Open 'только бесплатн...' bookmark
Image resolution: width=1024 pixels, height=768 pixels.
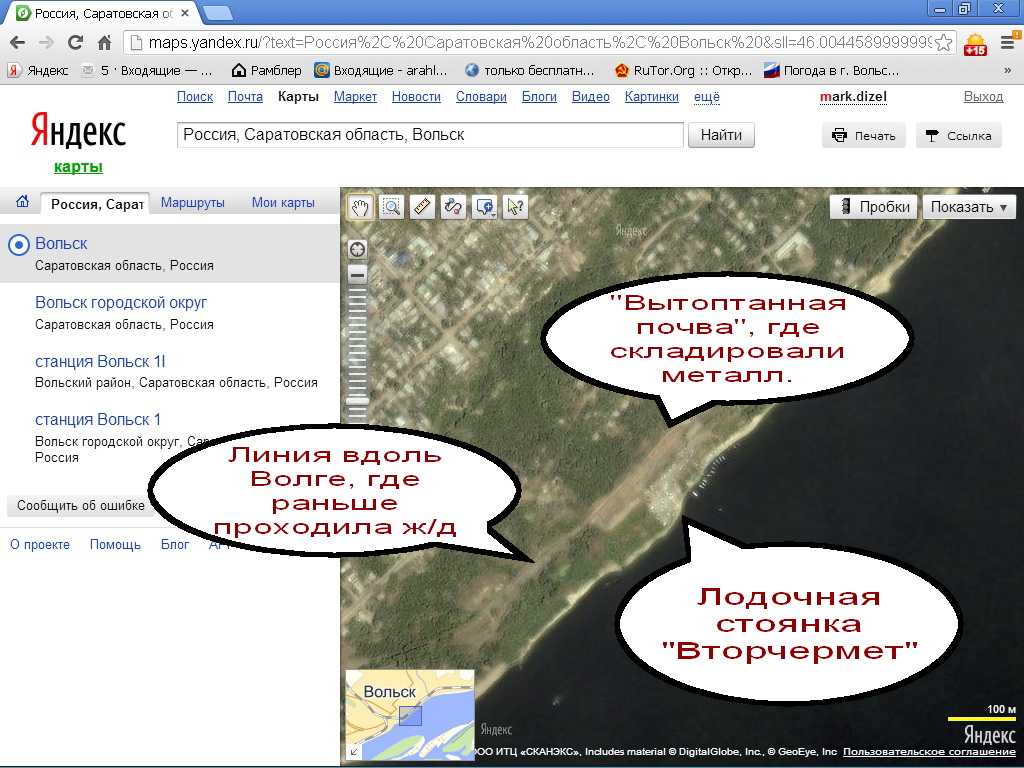click(529, 71)
